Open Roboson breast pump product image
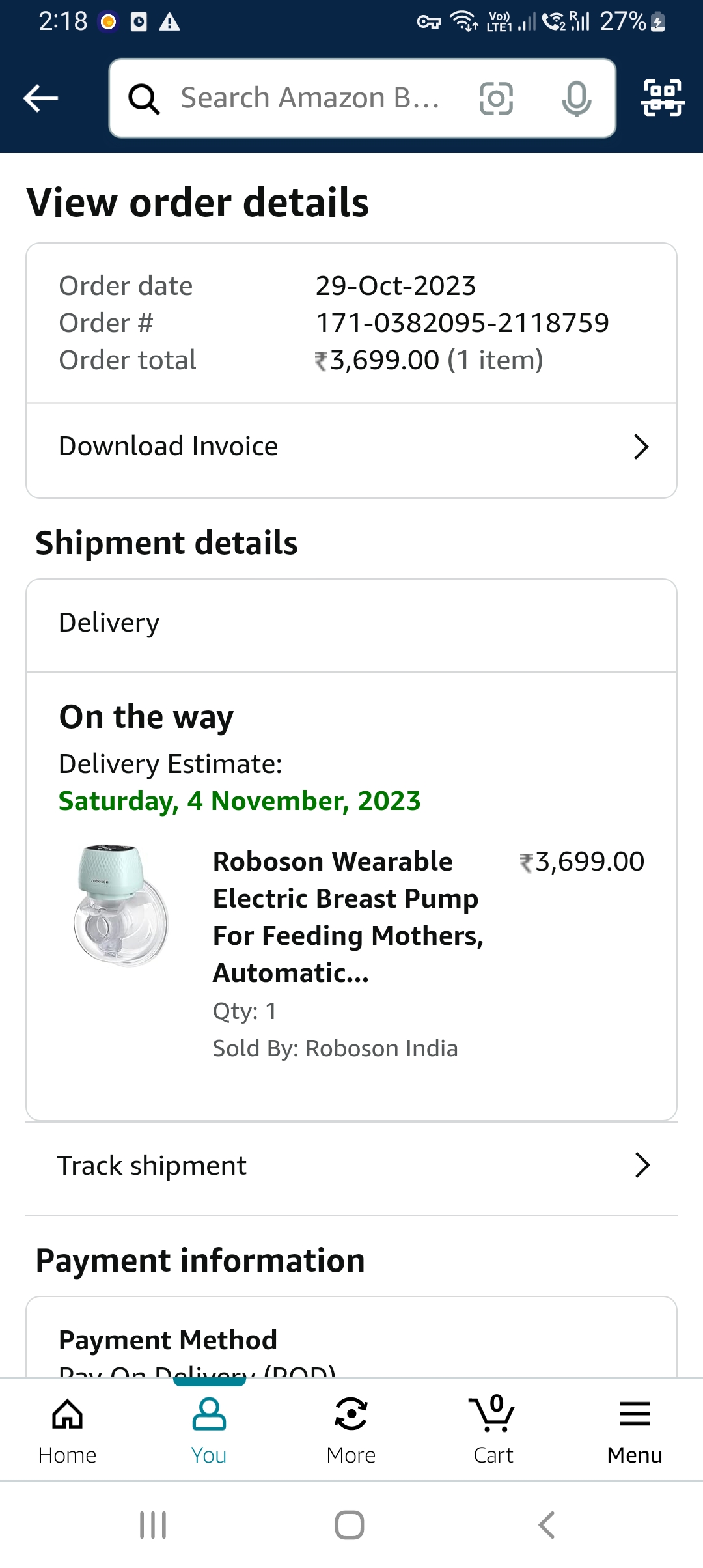 [122, 906]
